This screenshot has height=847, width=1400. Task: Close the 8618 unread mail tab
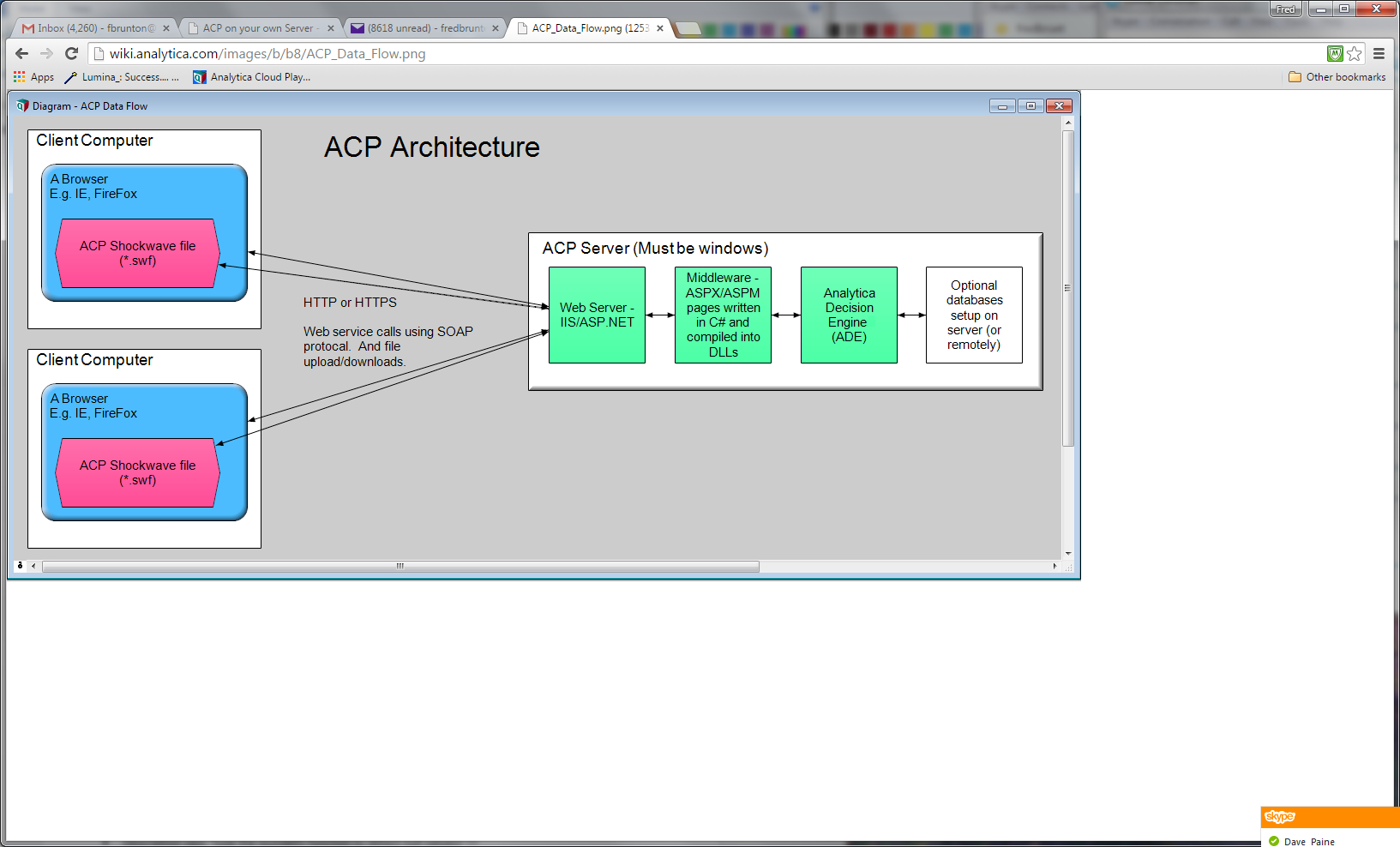496,28
